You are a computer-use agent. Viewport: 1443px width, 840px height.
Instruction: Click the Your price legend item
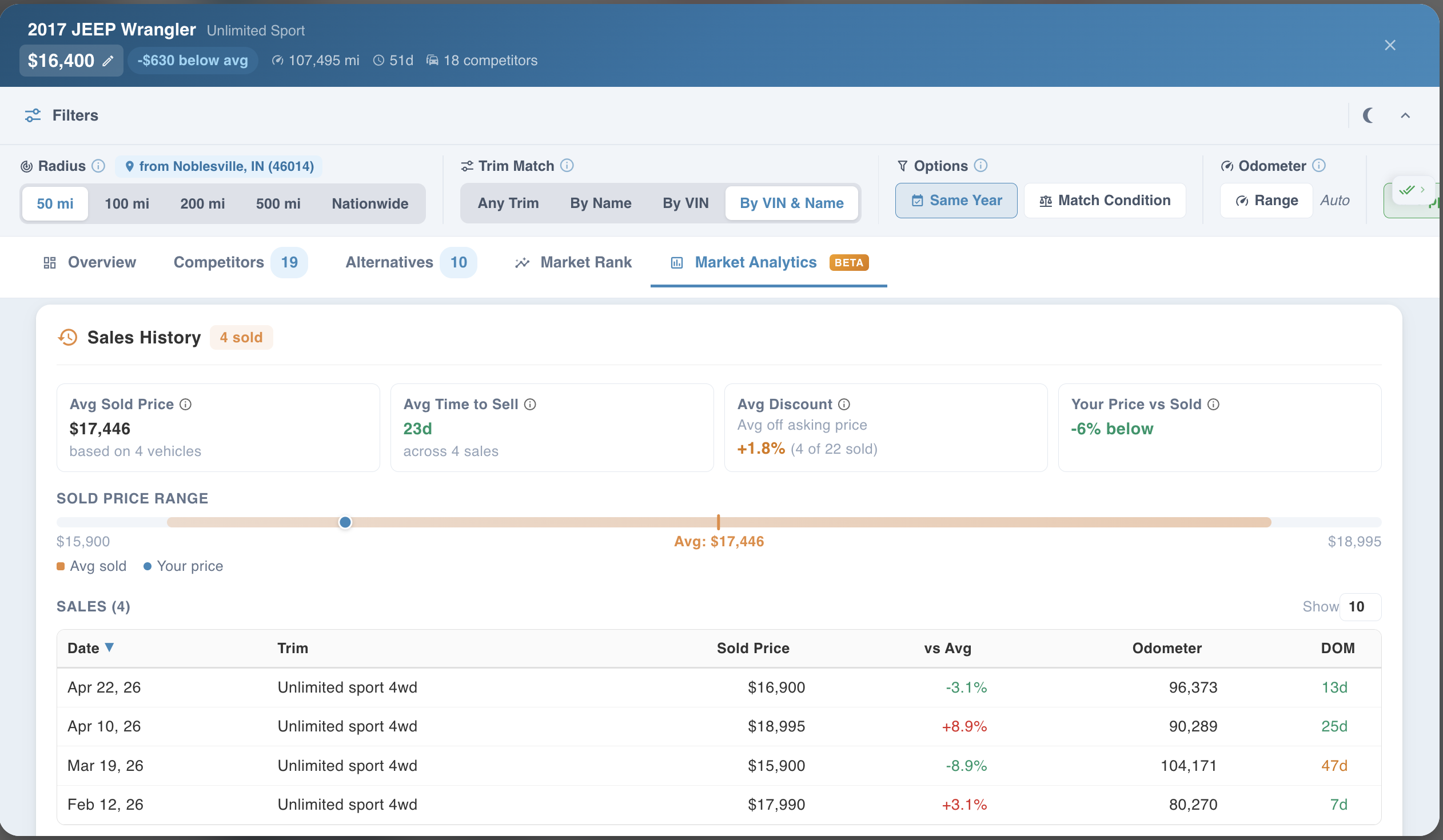pyautogui.click(x=184, y=566)
